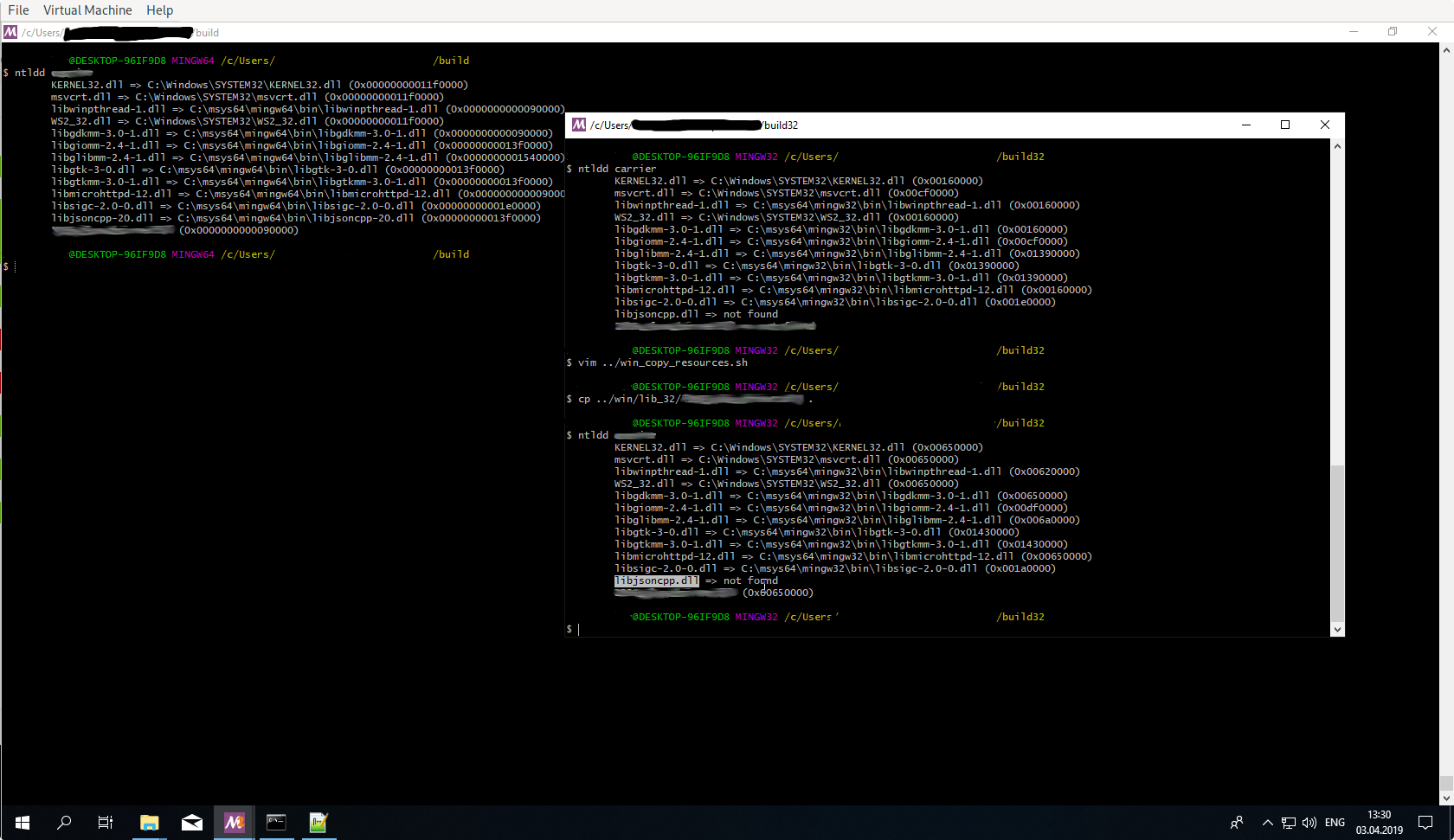This screenshot has height=840, width=1454.
Task: Click the MSYS2 icon in the build32 window titlebar
Action: 578,125
